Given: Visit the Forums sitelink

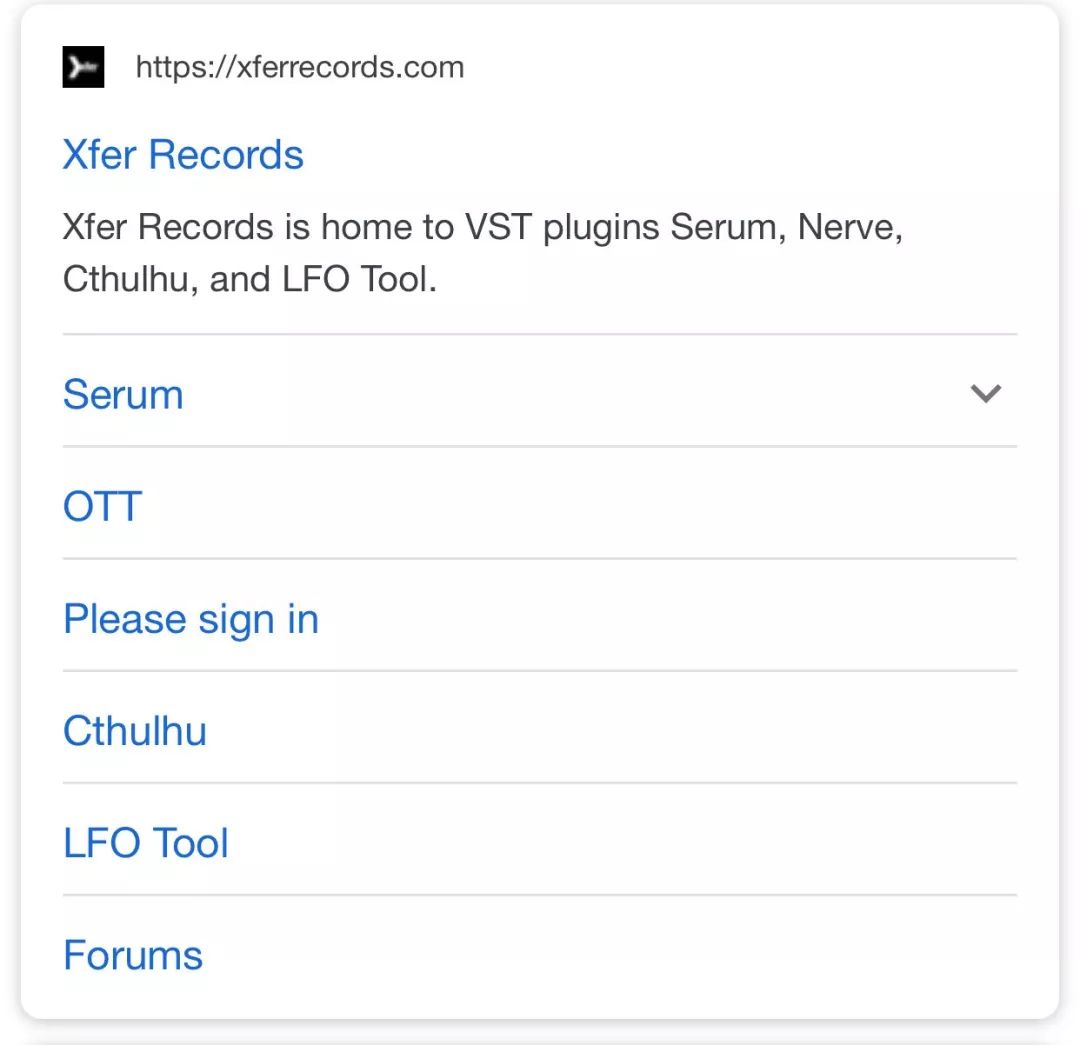Looking at the screenshot, I should [133, 955].
